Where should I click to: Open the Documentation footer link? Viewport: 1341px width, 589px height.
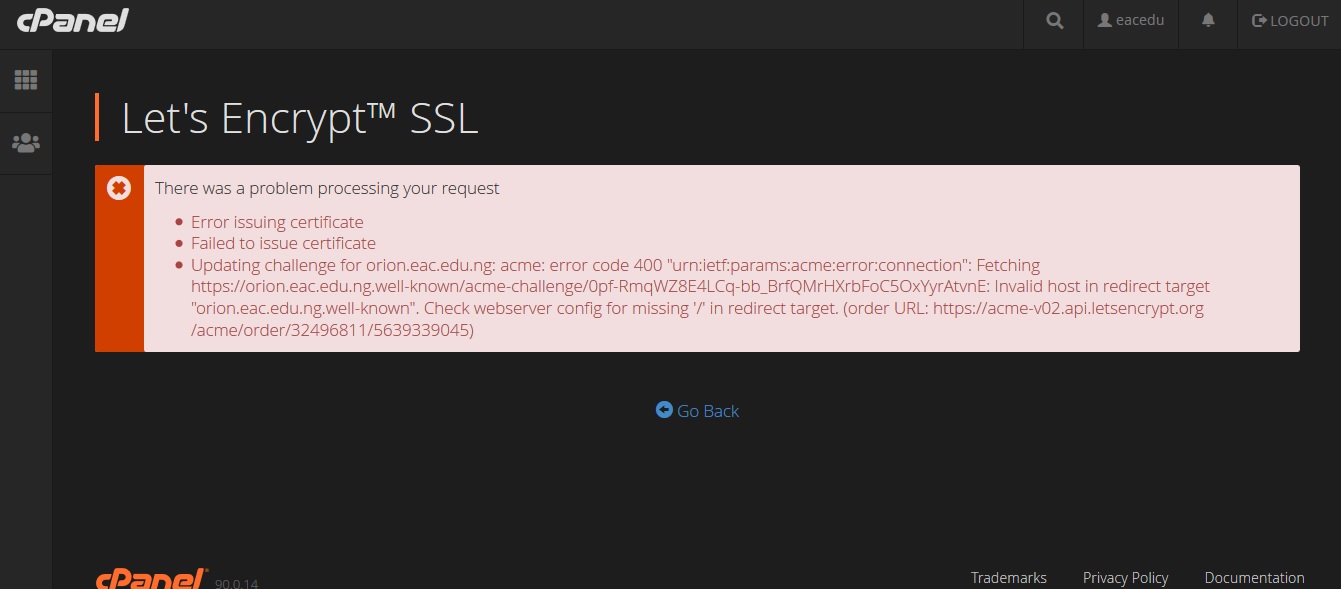point(1254,578)
